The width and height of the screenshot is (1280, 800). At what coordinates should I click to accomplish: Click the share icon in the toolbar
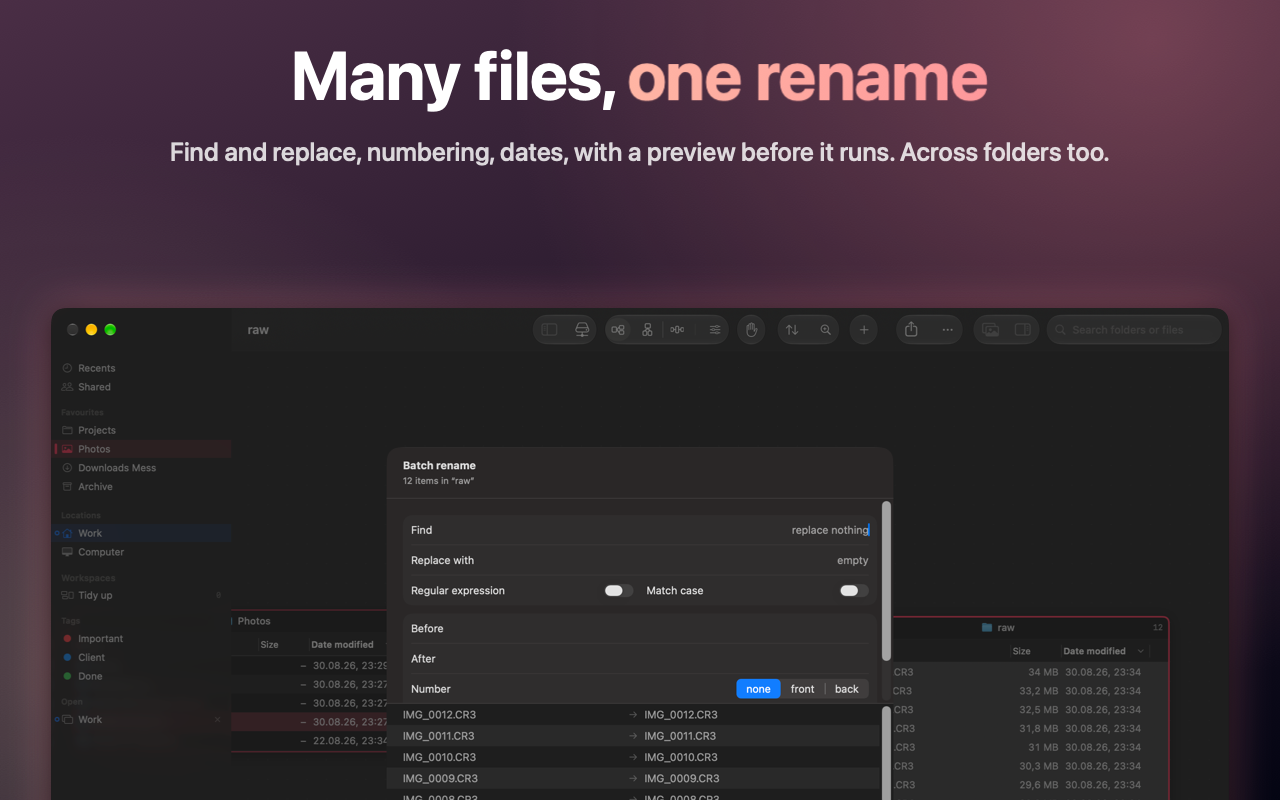click(911, 330)
